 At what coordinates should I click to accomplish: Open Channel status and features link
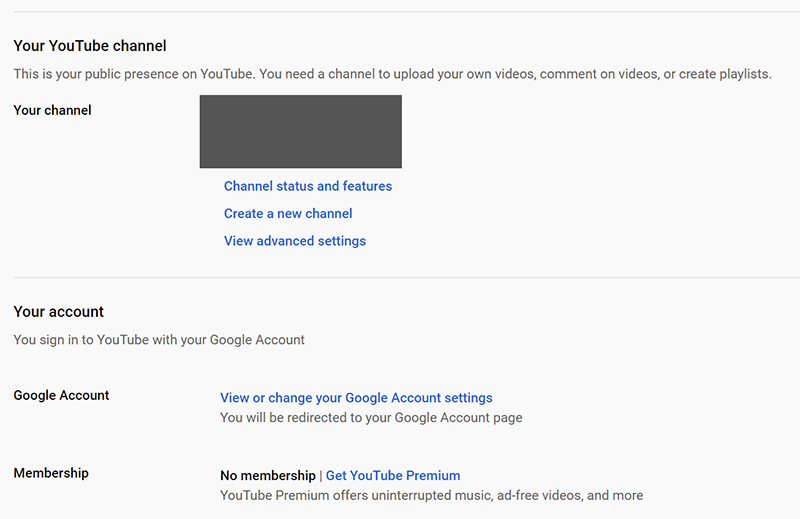click(x=308, y=186)
